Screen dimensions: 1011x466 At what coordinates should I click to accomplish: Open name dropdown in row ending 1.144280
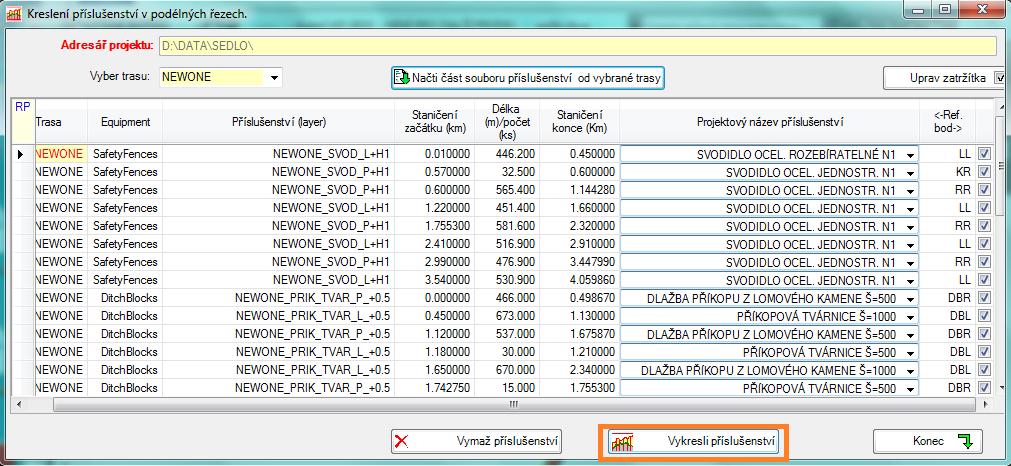pos(910,191)
